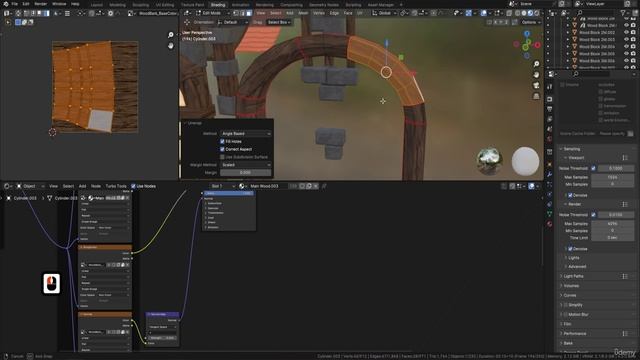640x360 pixels.
Task: Open the Output properties tab icon
Action: tap(550, 109)
